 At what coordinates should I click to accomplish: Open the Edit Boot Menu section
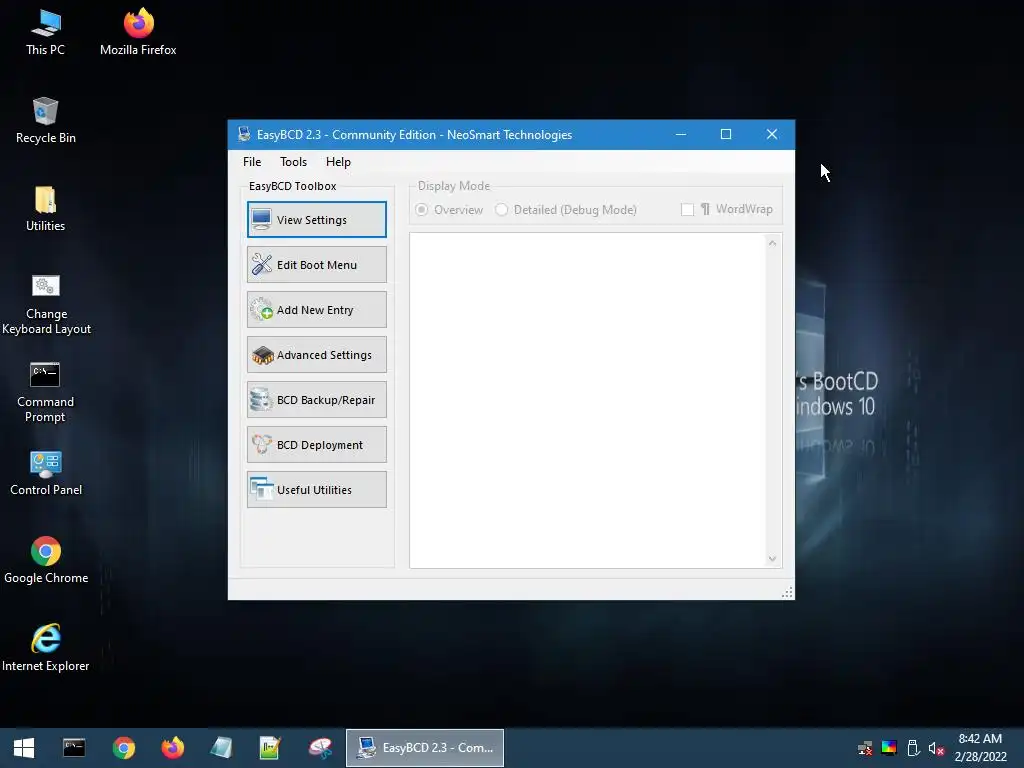[317, 264]
